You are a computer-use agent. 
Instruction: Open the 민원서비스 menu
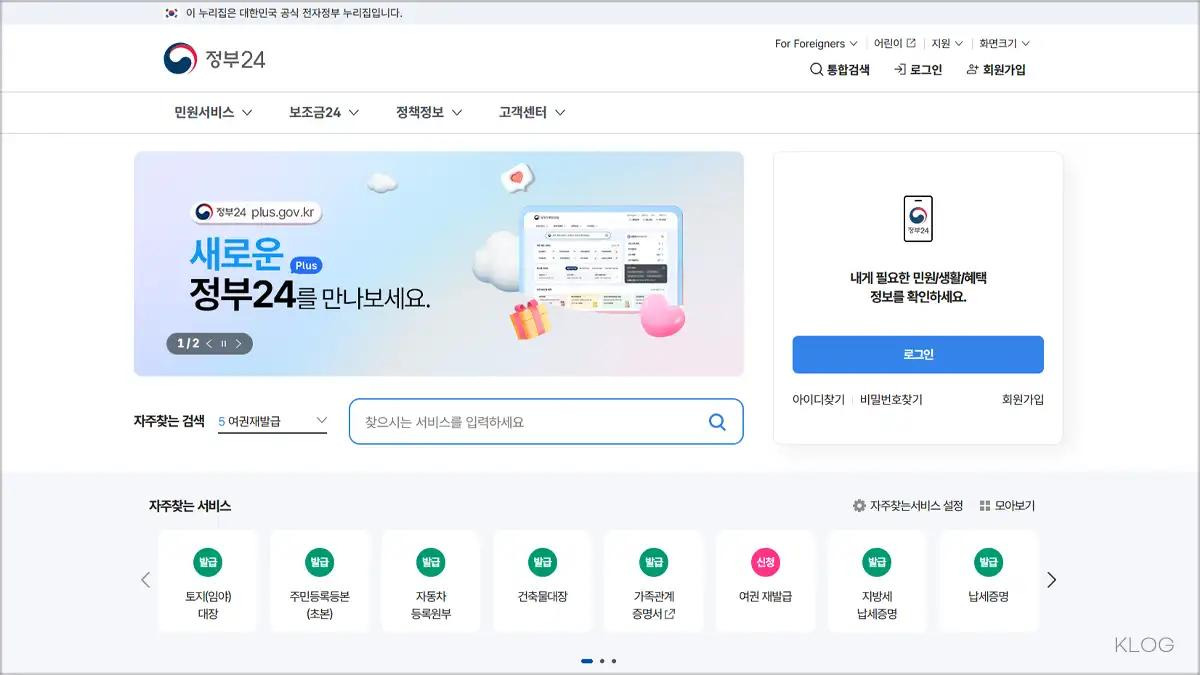click(x=213, y=113)
